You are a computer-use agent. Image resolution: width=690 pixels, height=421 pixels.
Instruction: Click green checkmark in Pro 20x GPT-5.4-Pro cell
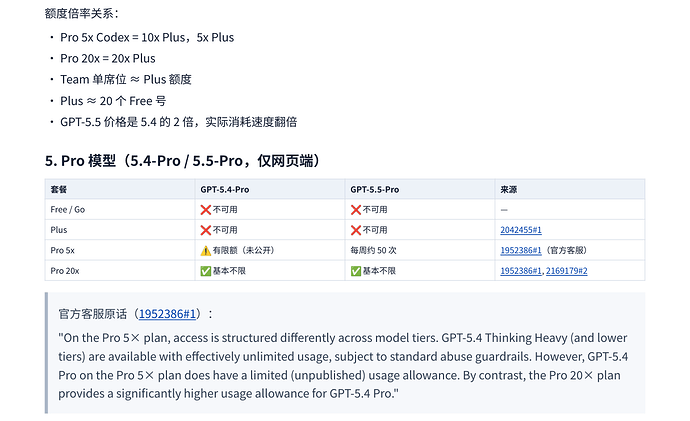[206, 271]
